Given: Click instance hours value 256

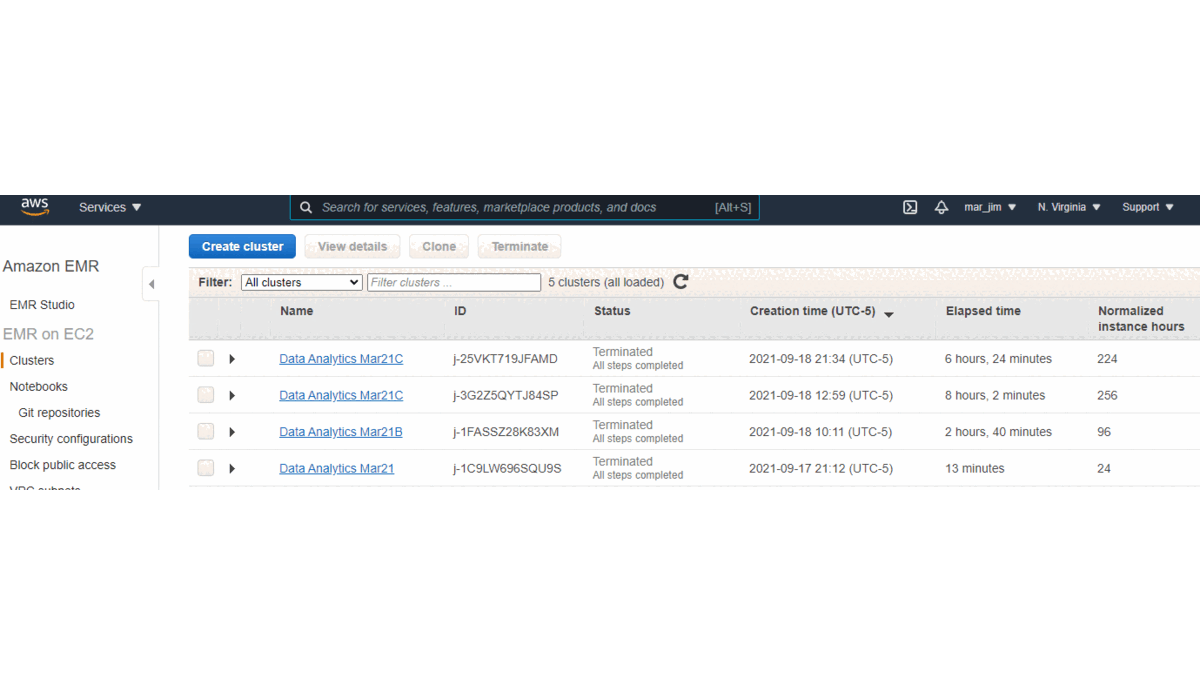Looking at the screenshot, I should [1107, 395].
